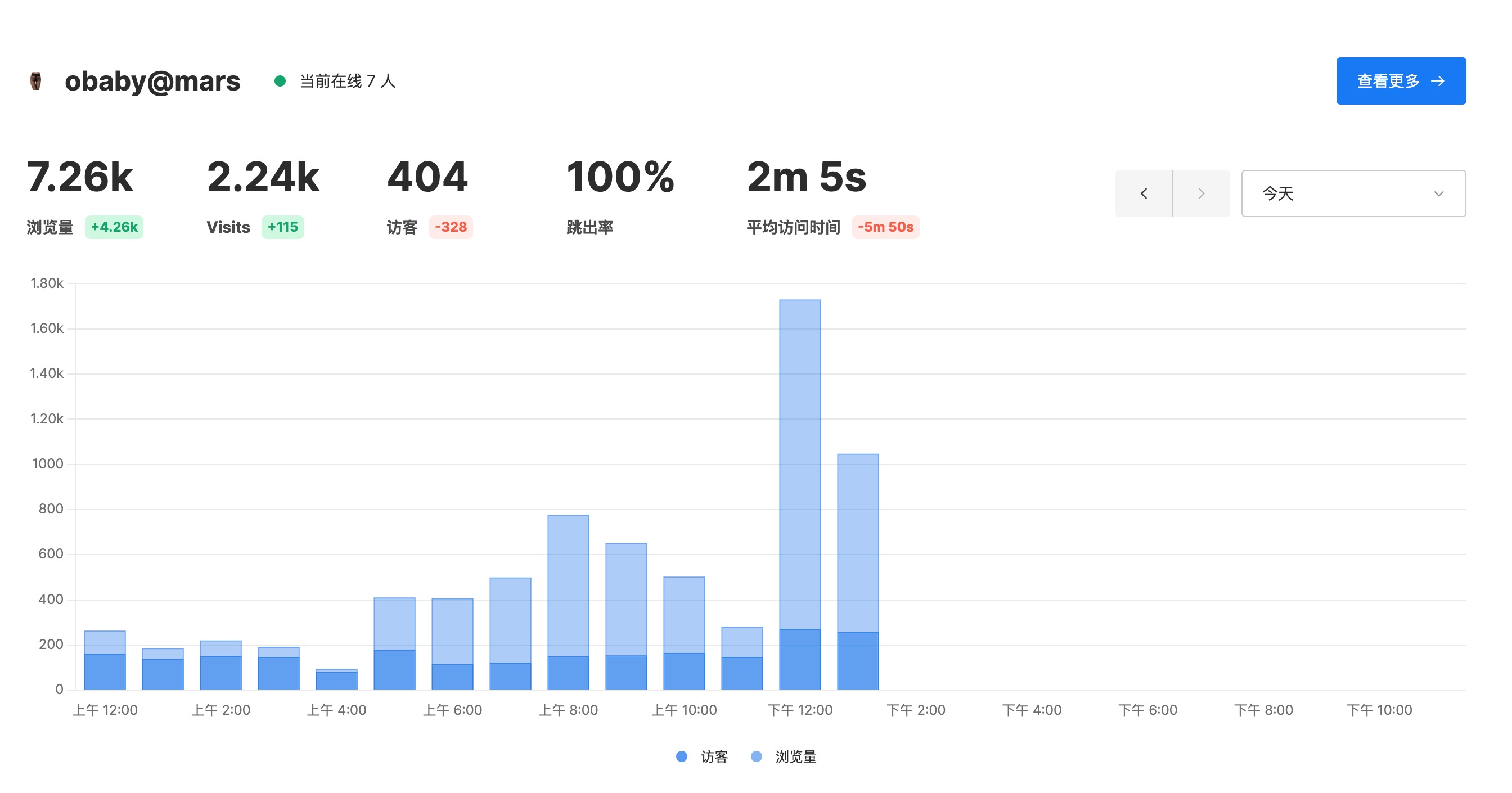The height and width of the screenshot is (793, 1512).
Task: Click the next period right chevron
Action: 1201,193
